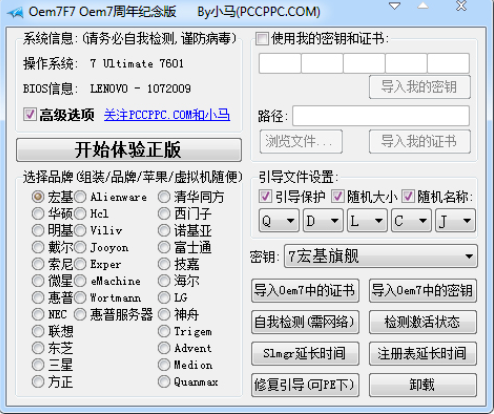Select Wortmann brand option
494x414 pixels.
tap(80, 297)
